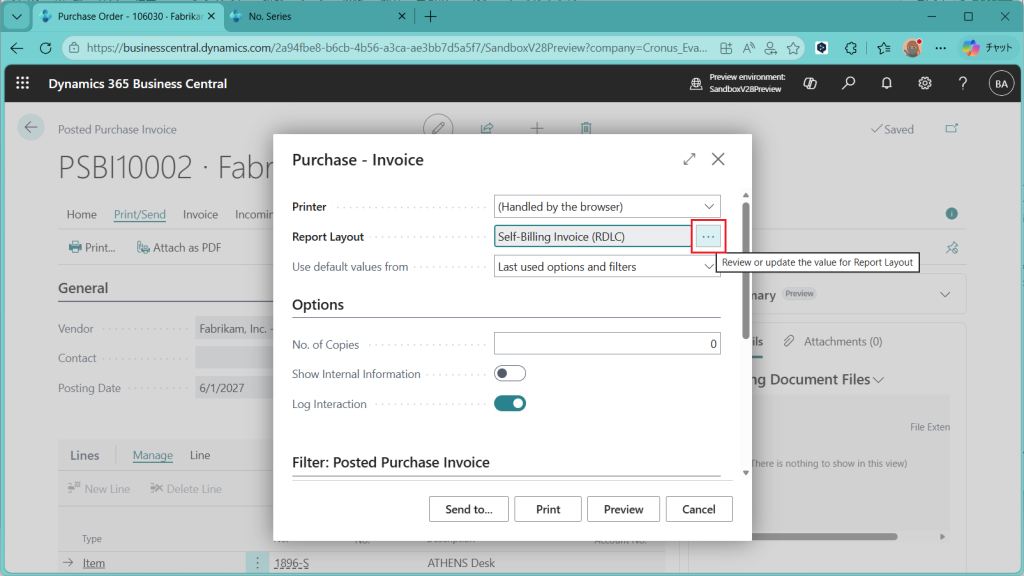Expand the Incoming Document Files dropdown
Viewport: 1024px width, 576px height.
click(878, 380)
